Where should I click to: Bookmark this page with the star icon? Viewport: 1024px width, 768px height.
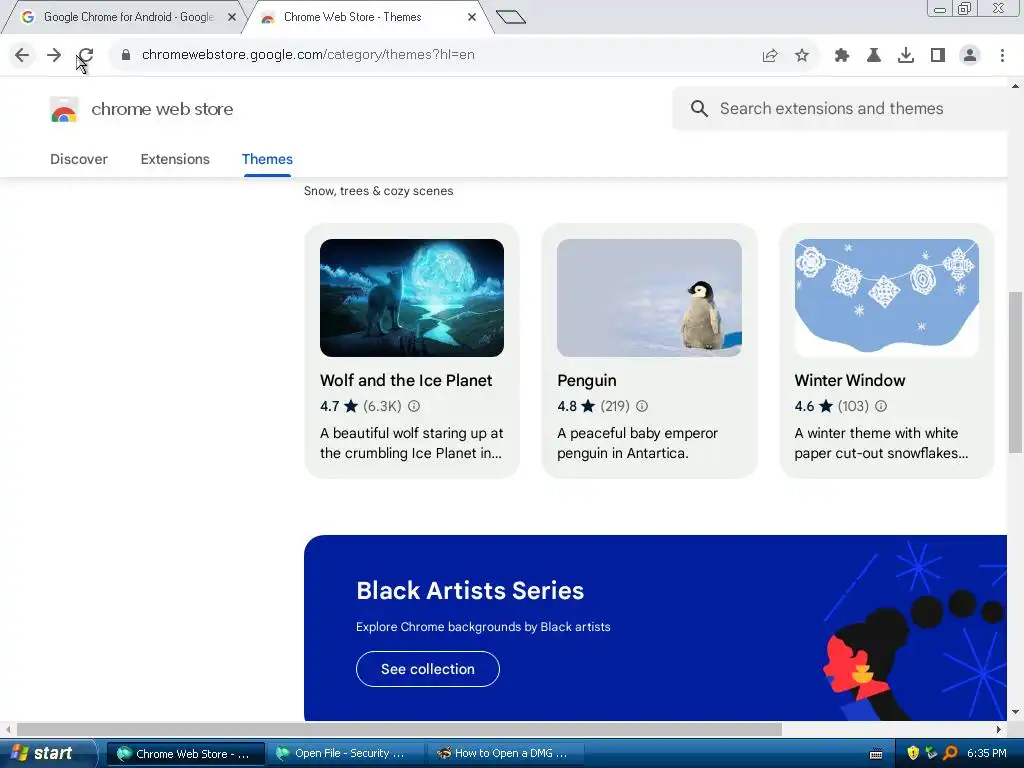tap(802, 56)
